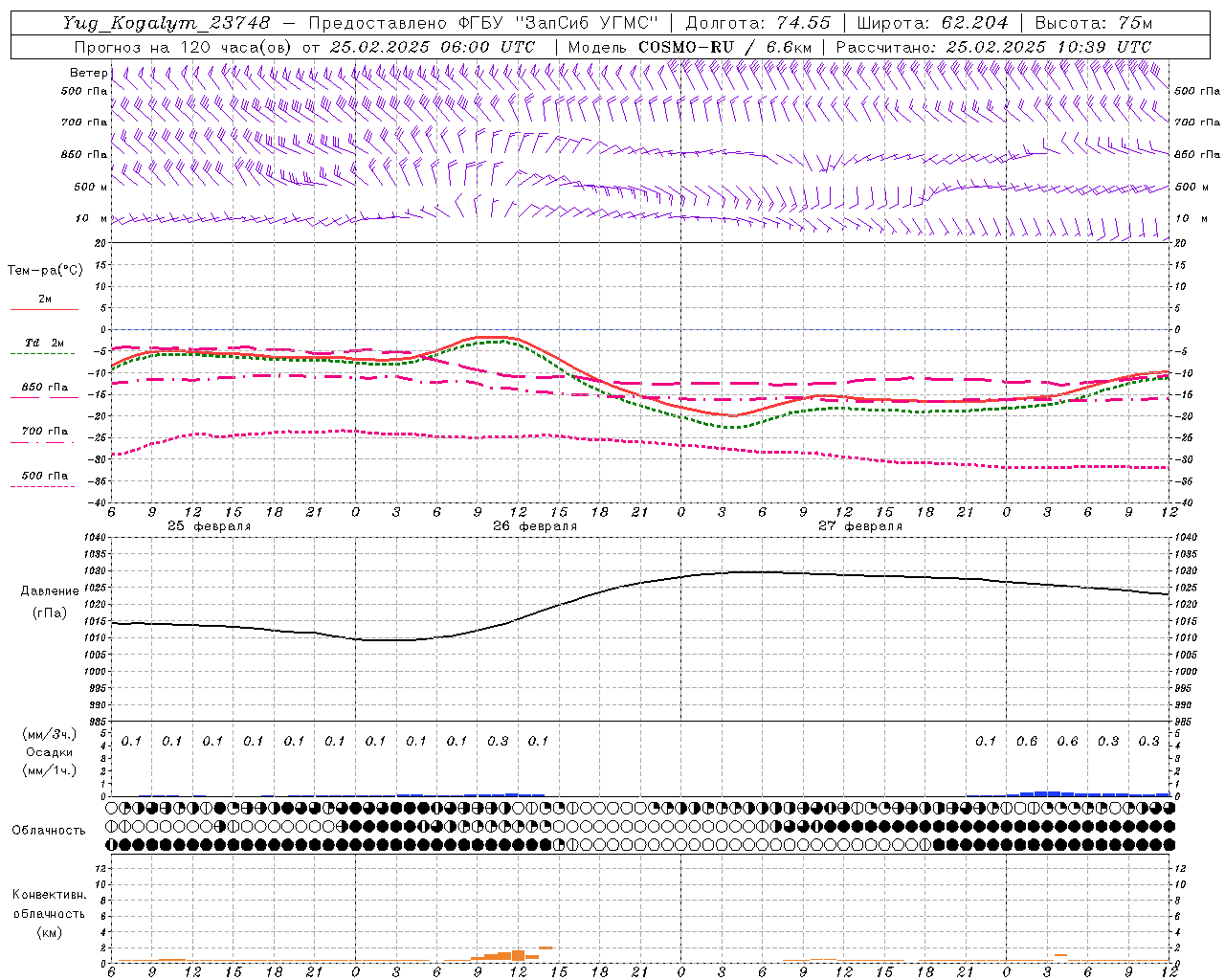Click the Модель COSMO-RU / 6.6км label
The height and width of the screenshot is (980, 1225).
click(690, 47)
